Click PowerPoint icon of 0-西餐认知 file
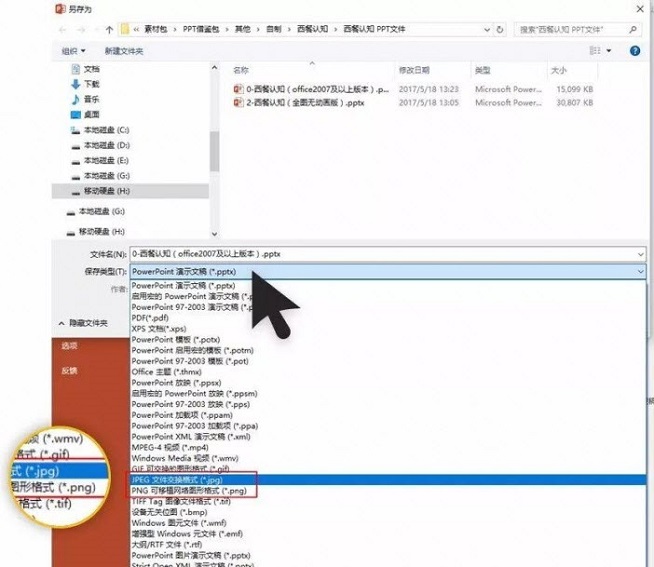 238,89
